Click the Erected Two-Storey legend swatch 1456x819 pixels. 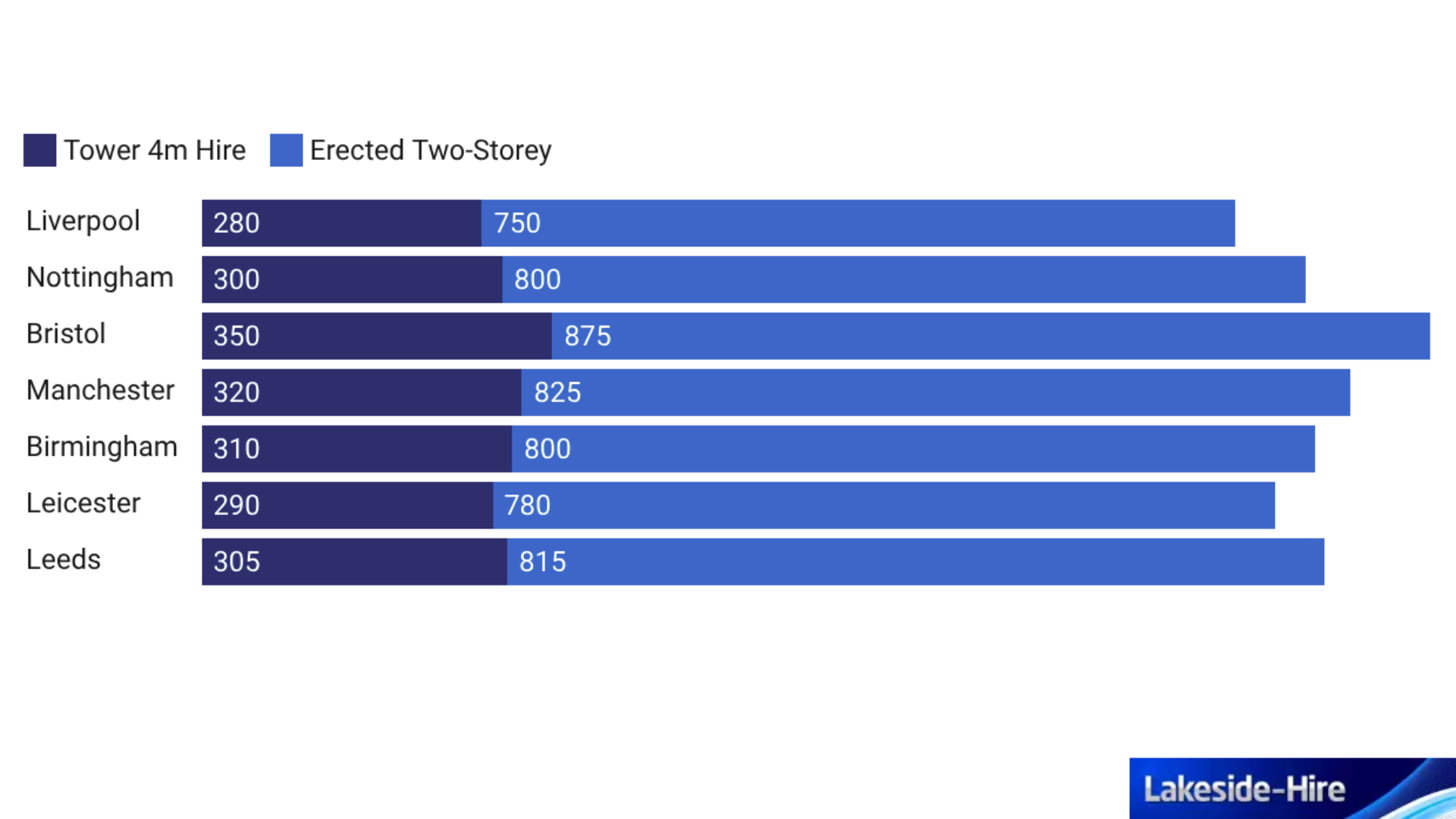pyautogui.click(x=286, y=150)
